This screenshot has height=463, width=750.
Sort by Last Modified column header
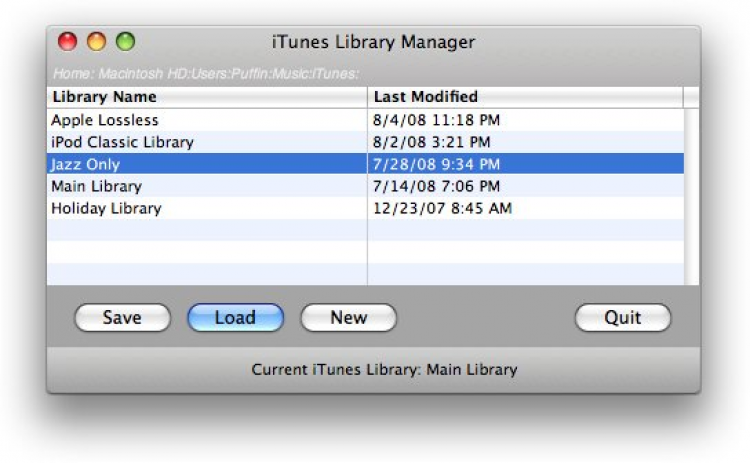[x=525, y=97]
